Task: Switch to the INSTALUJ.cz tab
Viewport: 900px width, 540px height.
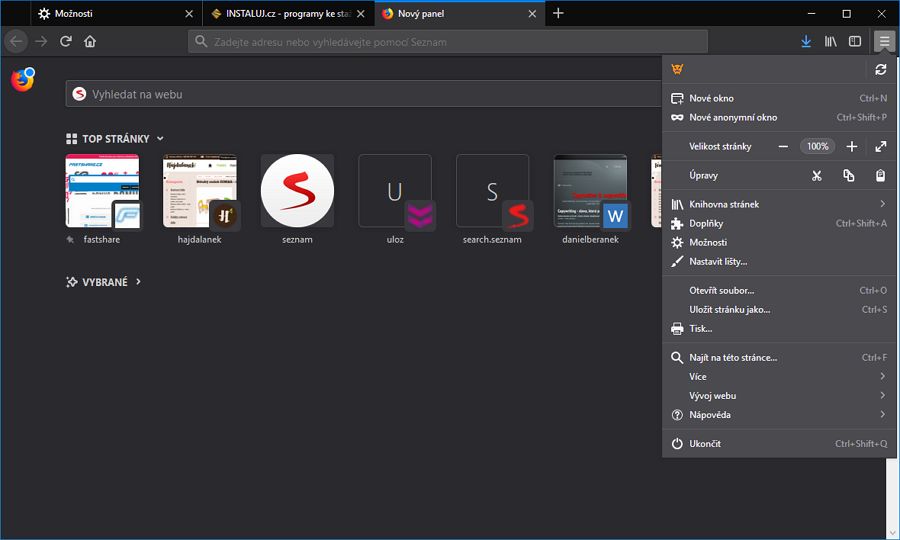Action: [280, 14]
